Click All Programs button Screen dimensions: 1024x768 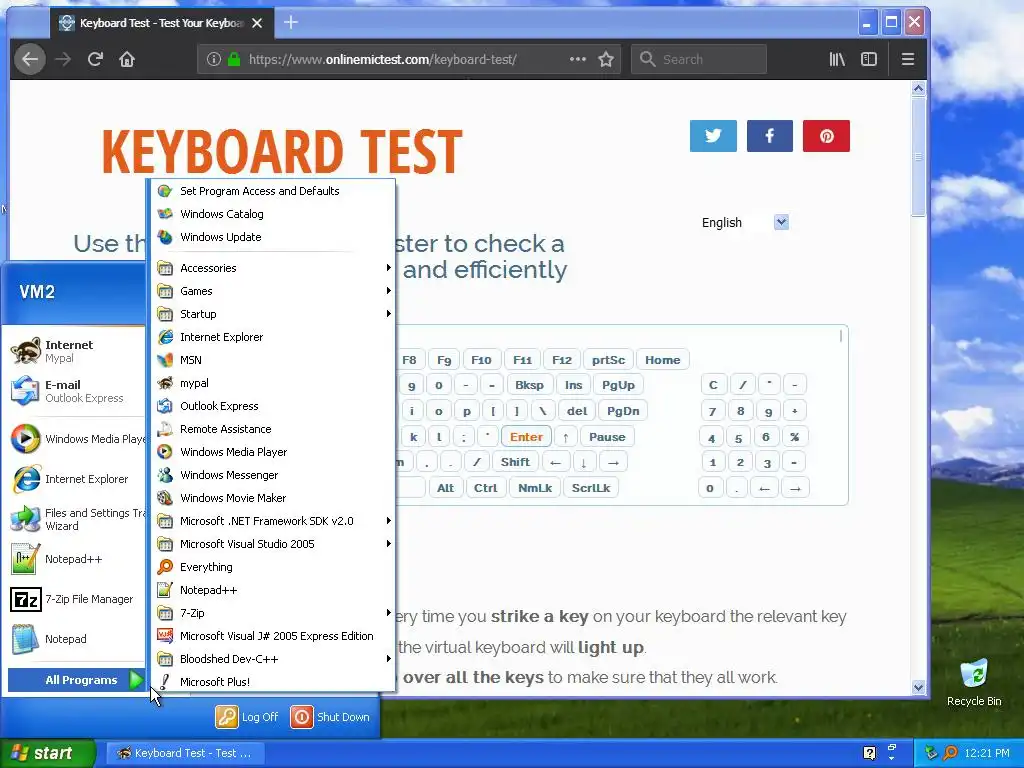[x=76, y=680]
